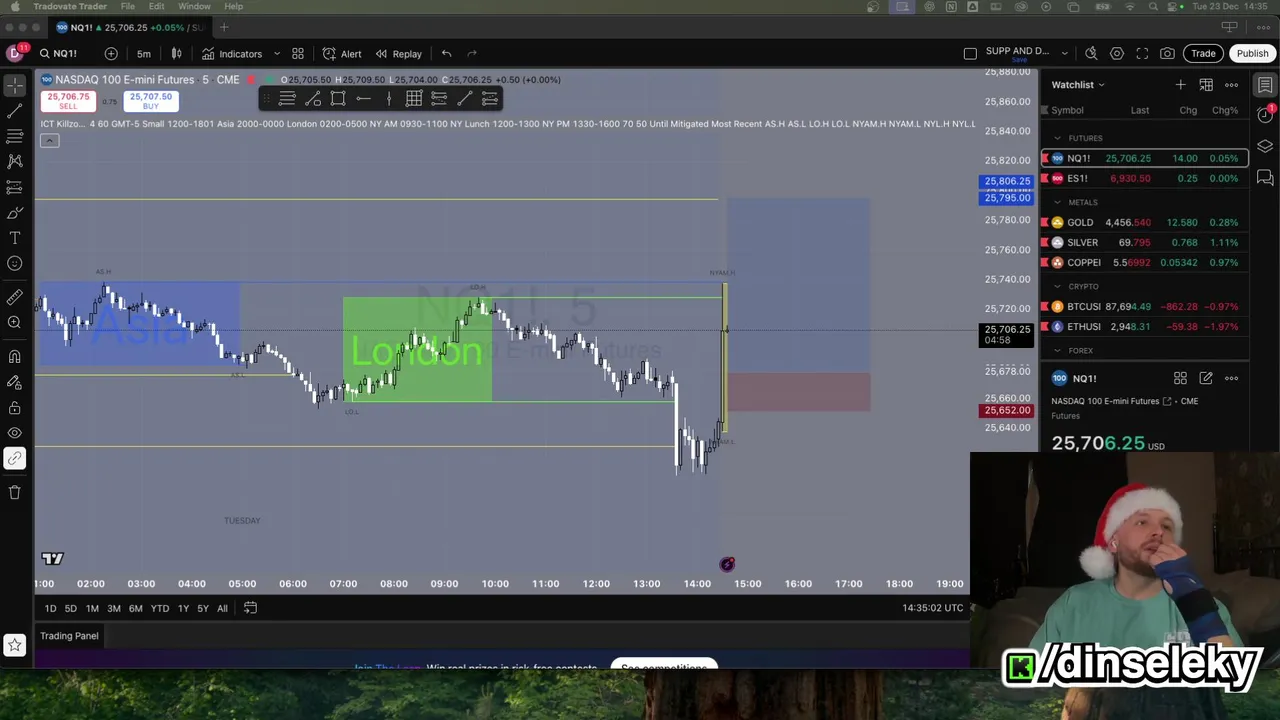The width and height of the screenshot is (1280, 720).
Task: Collapse the FOREX watchlist section
Action: 1058,351
